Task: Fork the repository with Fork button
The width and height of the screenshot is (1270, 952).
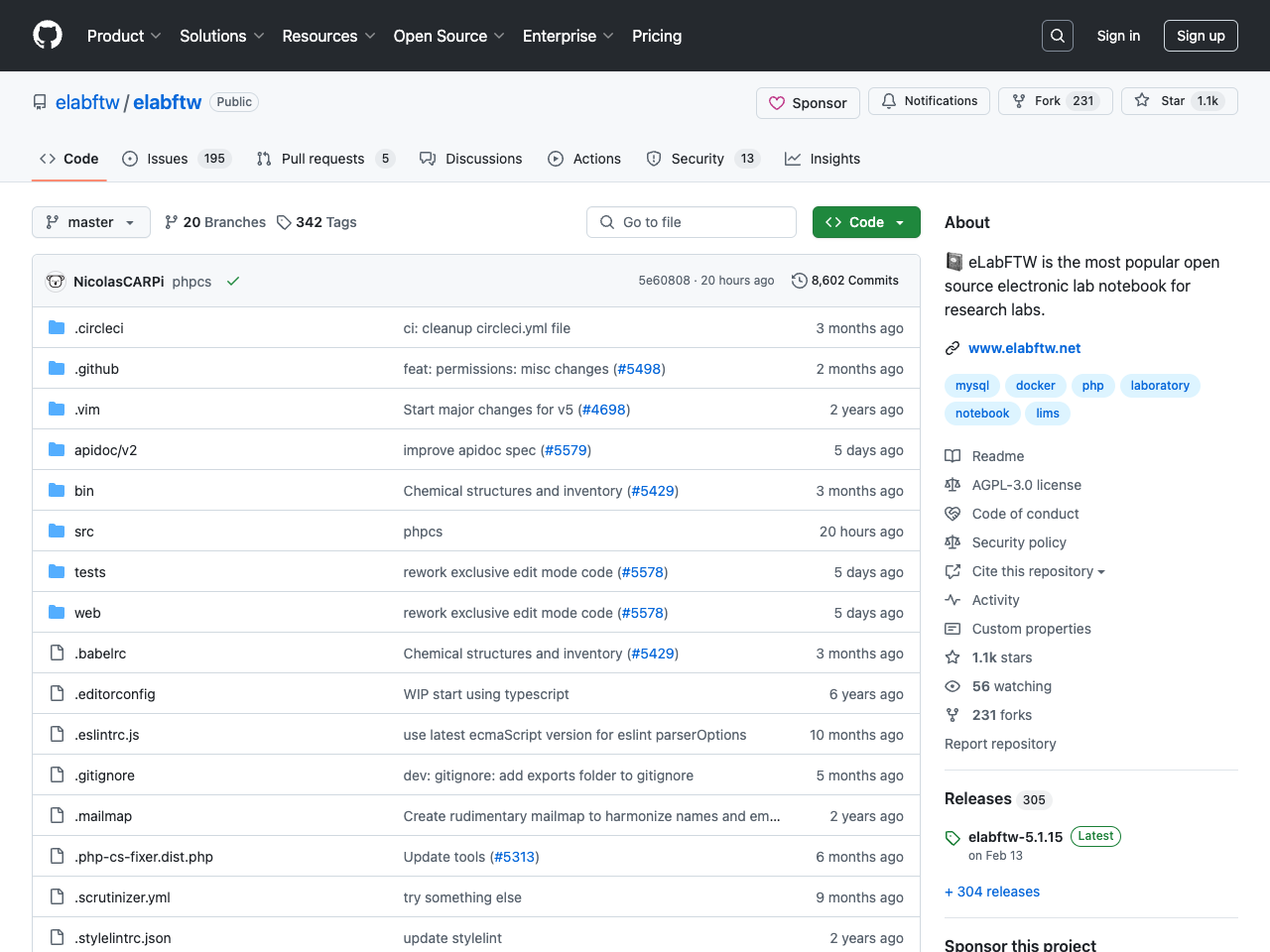Action: pos(1056,101)
